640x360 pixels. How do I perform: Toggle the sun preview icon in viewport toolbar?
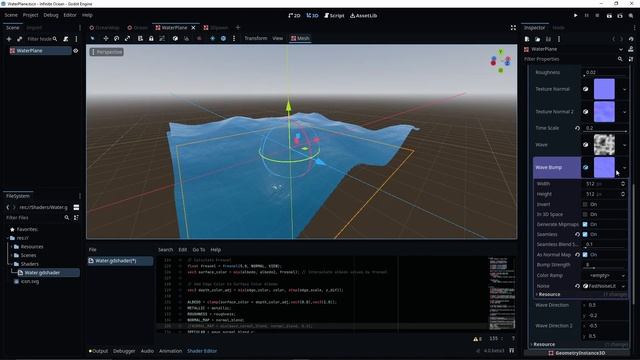pos(212,38)
